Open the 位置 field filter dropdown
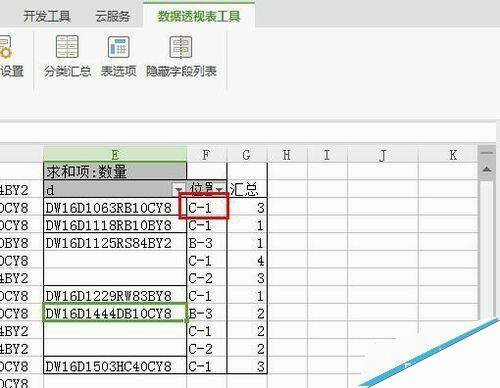This screenshot has height=388, width=500. pos(219,189)
